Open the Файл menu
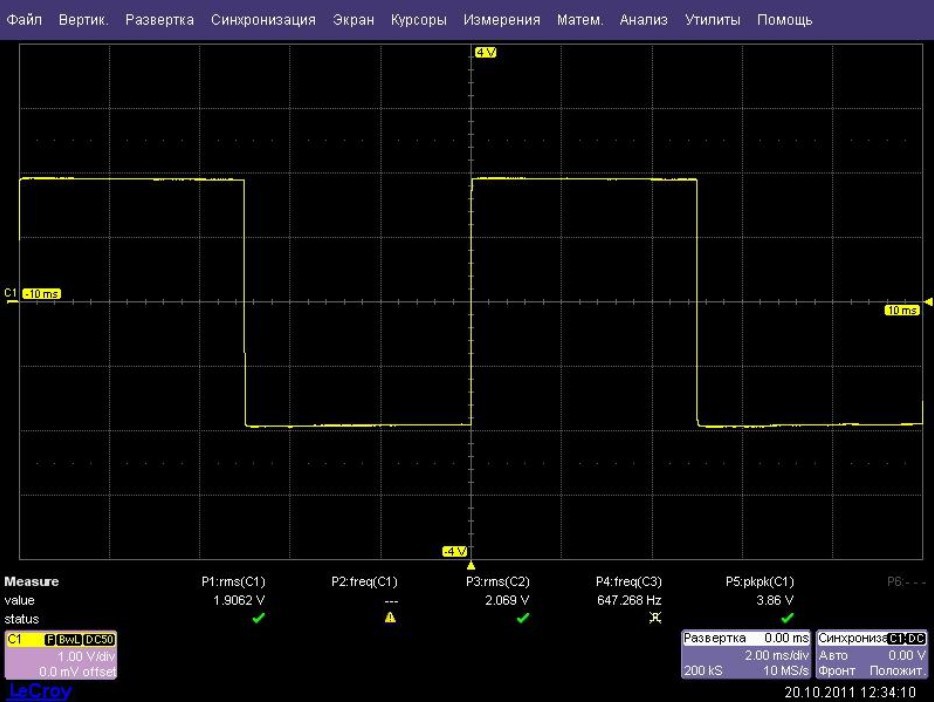The height and width of the screenshot is (702, 934). (x=25, y=20)
